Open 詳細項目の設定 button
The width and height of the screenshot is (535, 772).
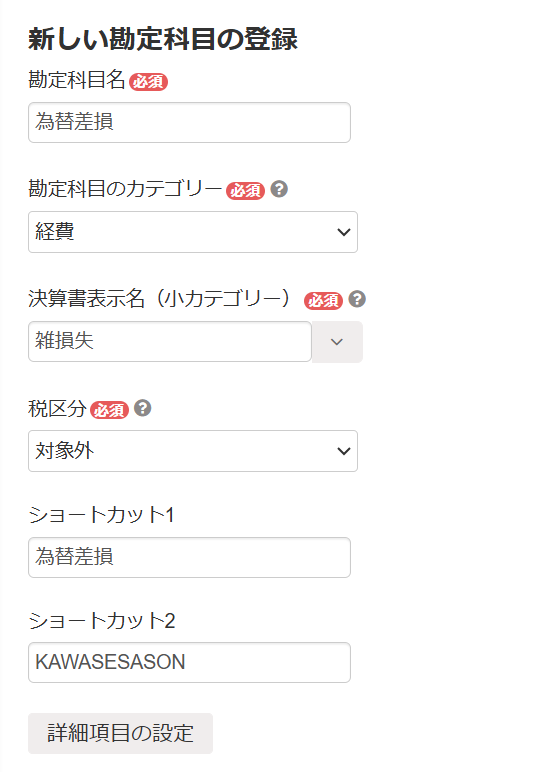coord(121,733)
